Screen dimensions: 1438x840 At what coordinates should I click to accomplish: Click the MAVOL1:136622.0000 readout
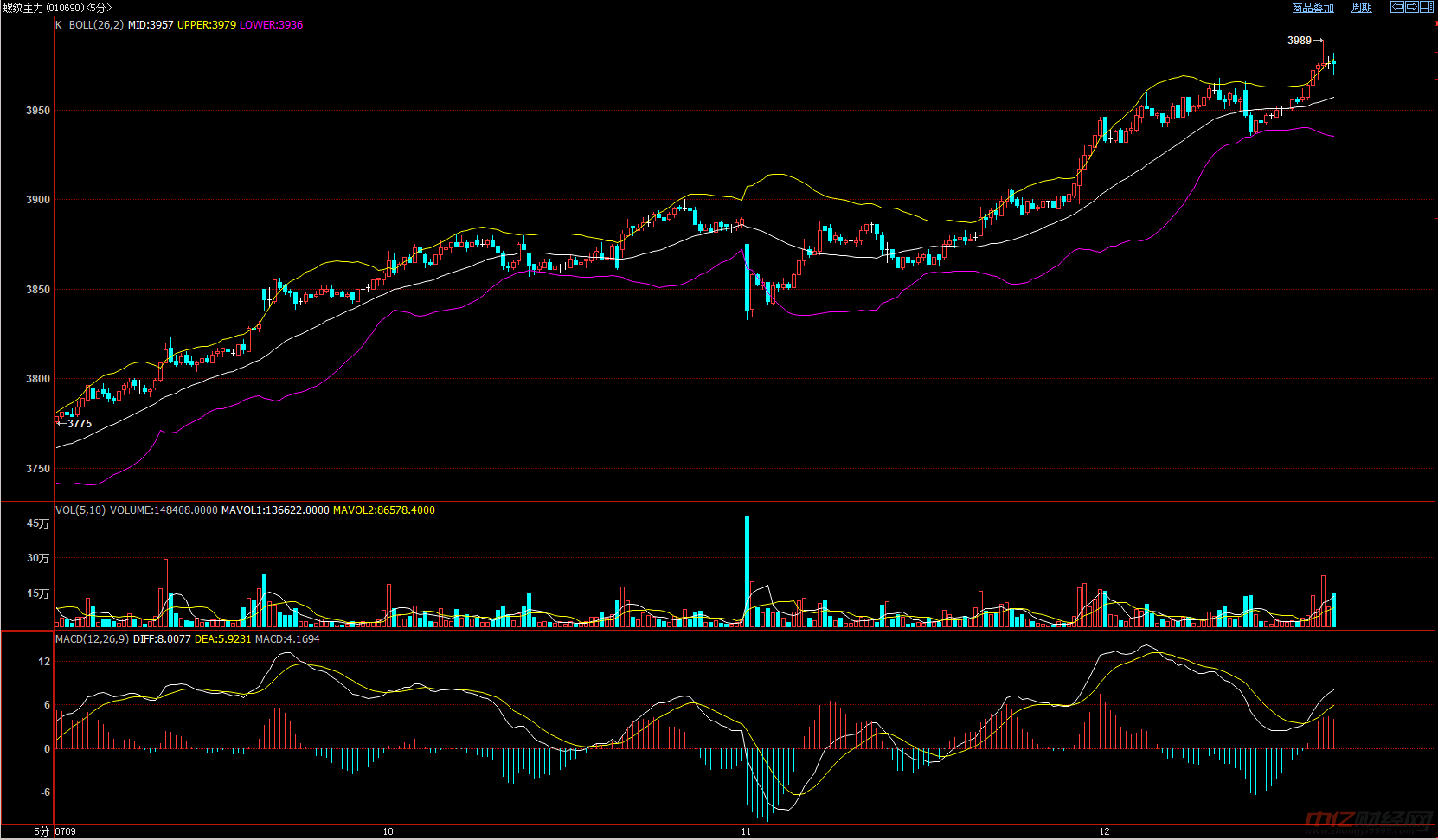click(x=275, y=510)
